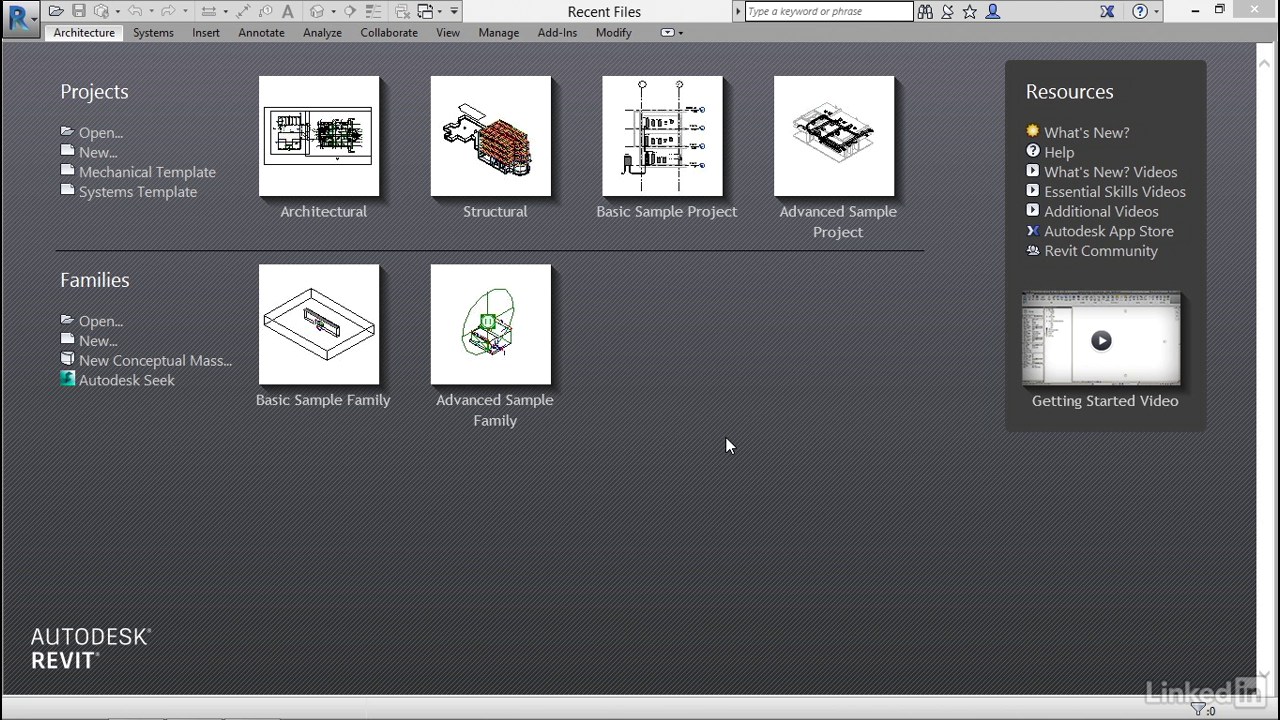Click the Aligned Dimension icon
Screen dimensions: 1280x720
243,11
